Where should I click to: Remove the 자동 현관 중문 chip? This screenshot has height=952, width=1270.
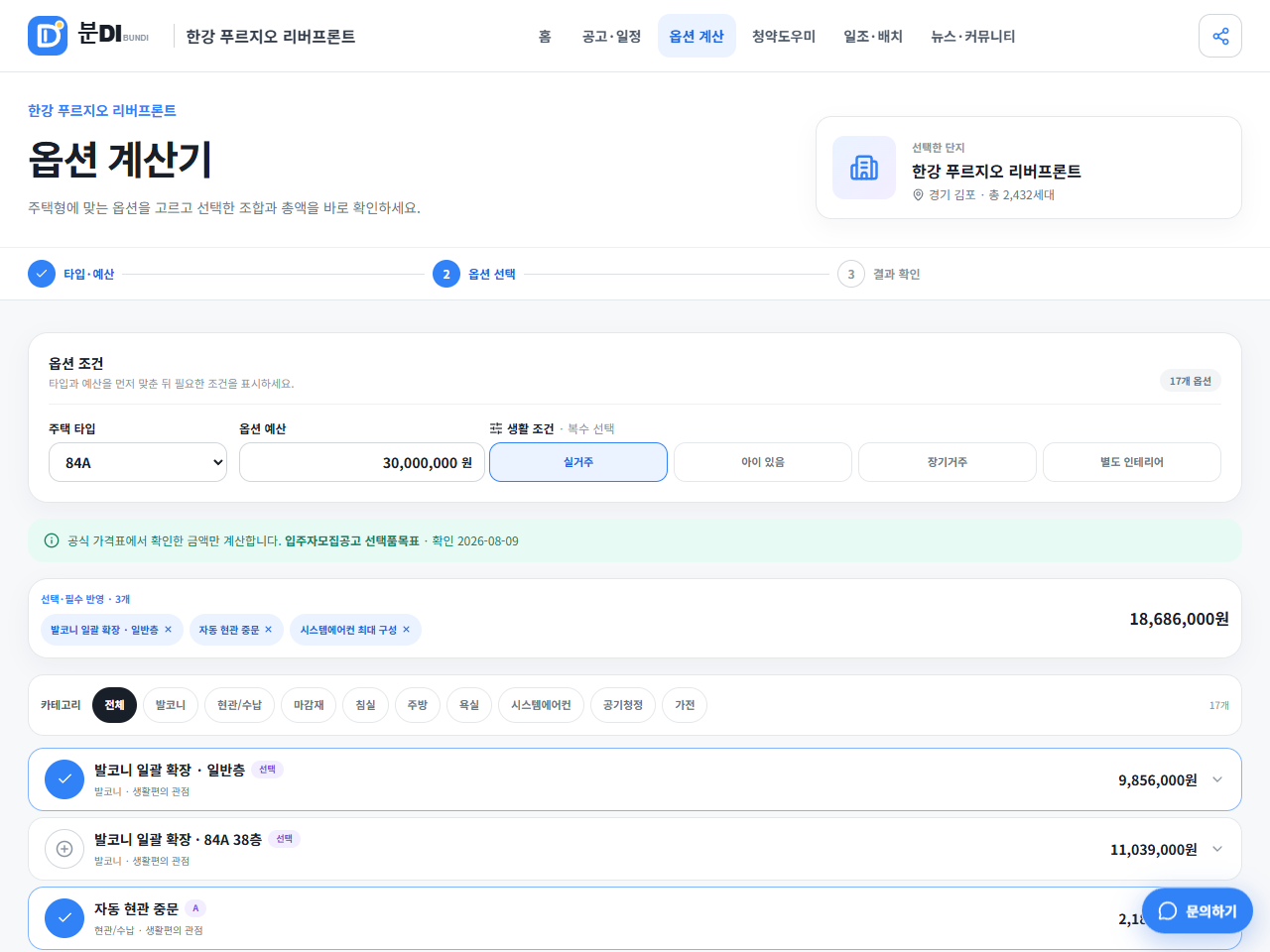tap(268, 630)
